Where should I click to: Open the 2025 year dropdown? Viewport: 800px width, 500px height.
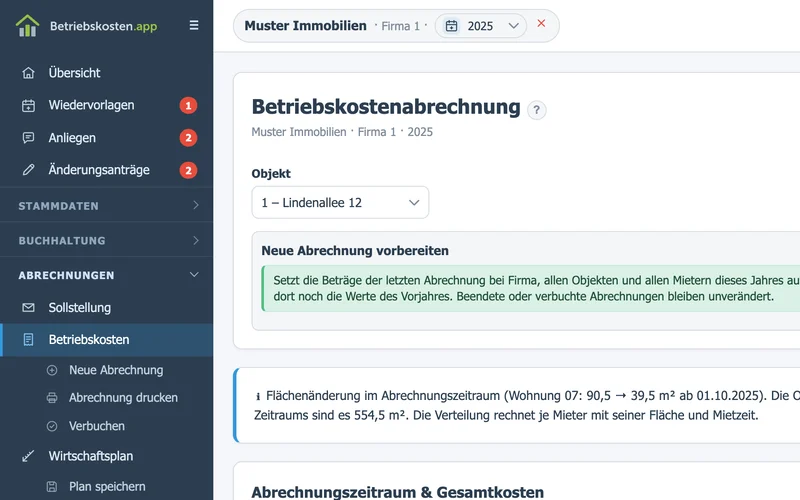(x=481, y=26)
